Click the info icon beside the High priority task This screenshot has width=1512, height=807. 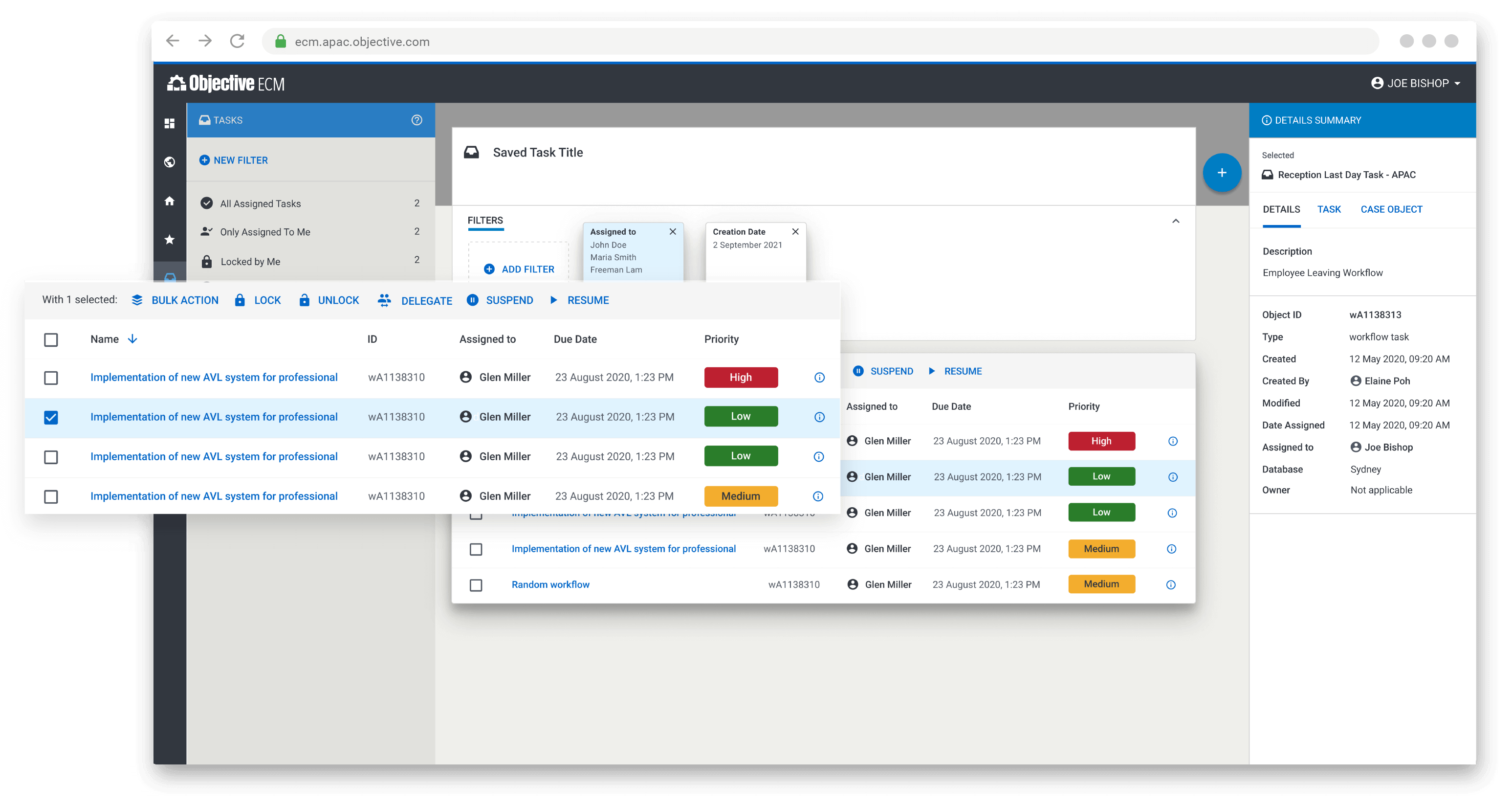click(x=819, y=378)
